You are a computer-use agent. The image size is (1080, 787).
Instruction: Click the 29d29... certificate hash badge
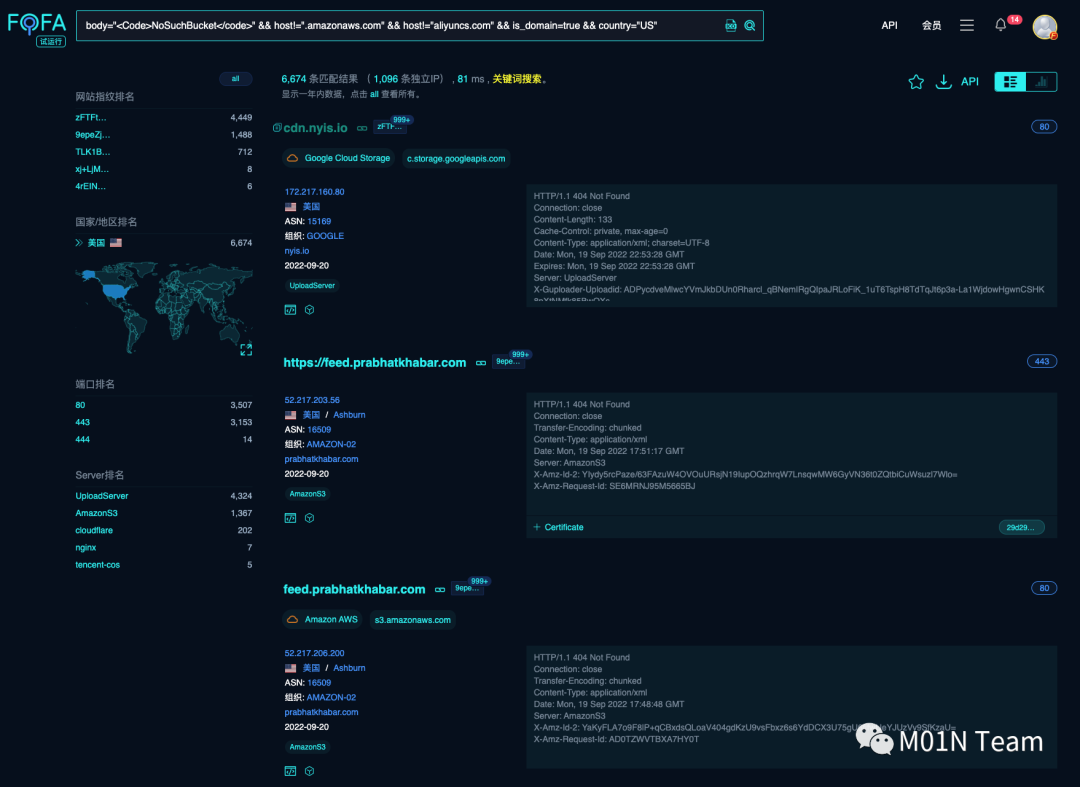point(1021,527)
